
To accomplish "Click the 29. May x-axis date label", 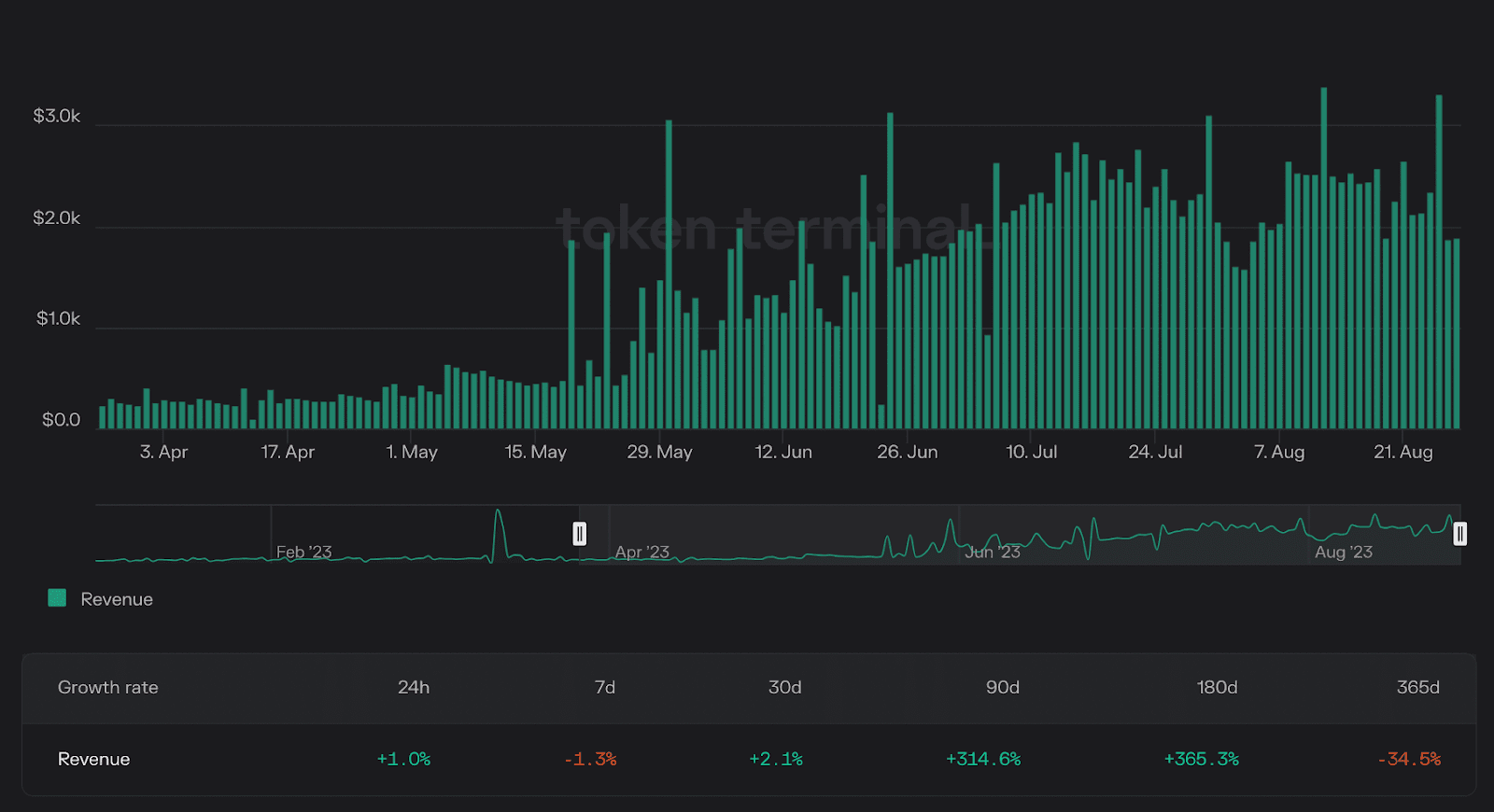I will coord(659,452).
